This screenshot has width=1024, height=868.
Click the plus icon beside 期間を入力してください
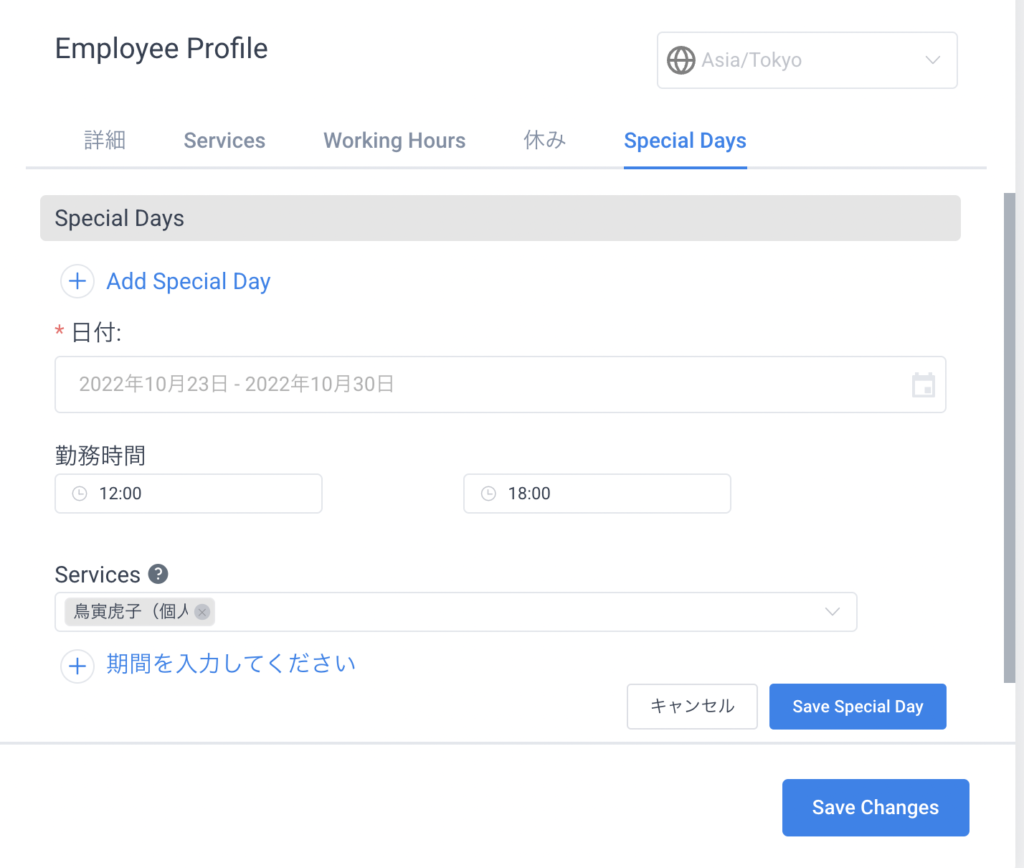tap(77, 666)
